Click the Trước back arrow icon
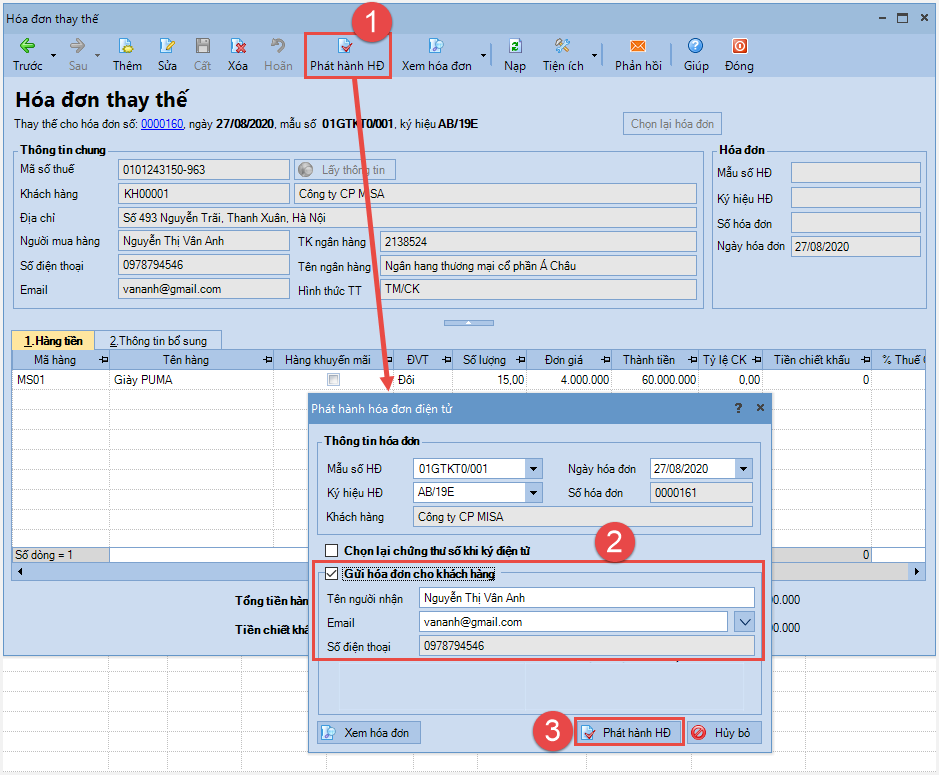Viewport: 939px width, 775px height. (28, 46)
